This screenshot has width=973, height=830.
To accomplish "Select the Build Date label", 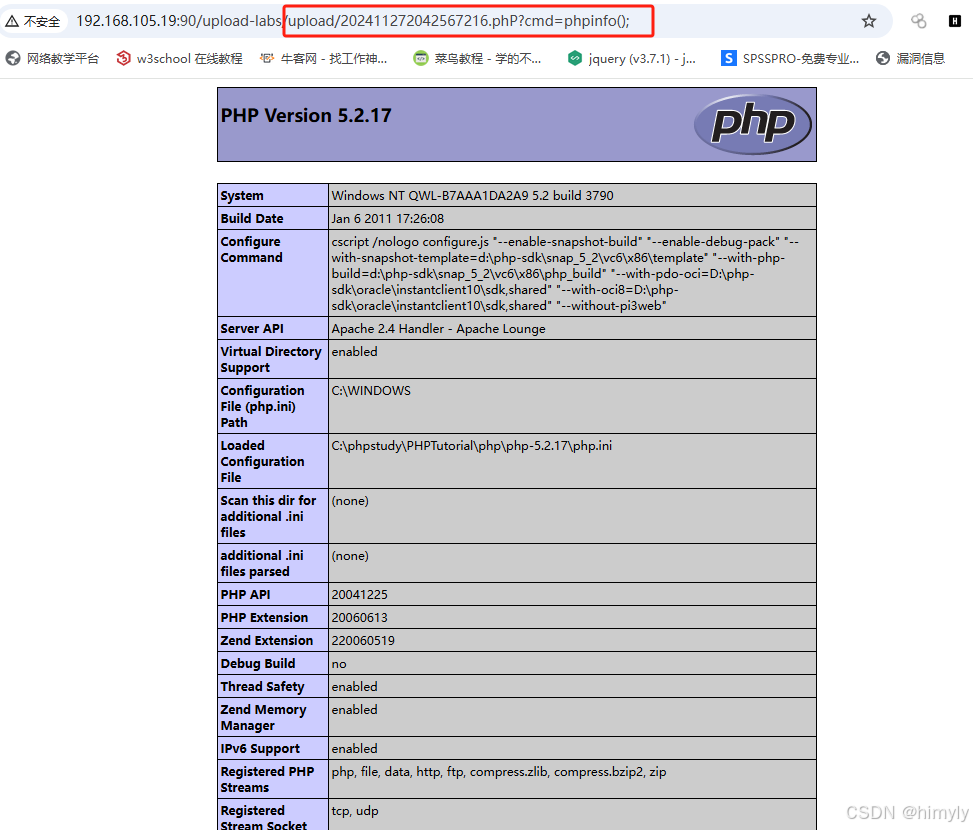I will click(x=252, y=218).
